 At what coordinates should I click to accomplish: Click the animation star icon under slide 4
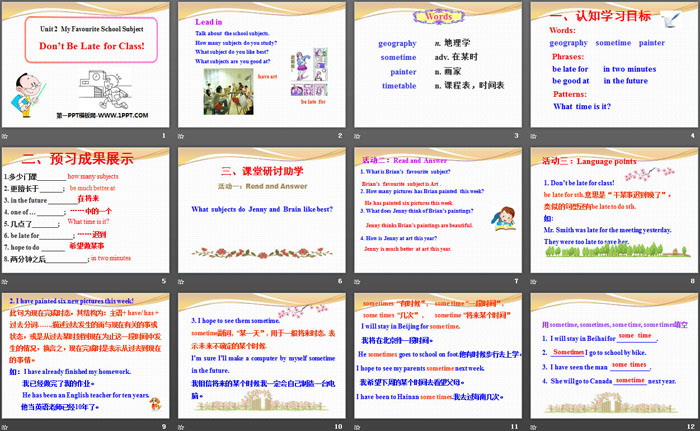pos(533,136)
